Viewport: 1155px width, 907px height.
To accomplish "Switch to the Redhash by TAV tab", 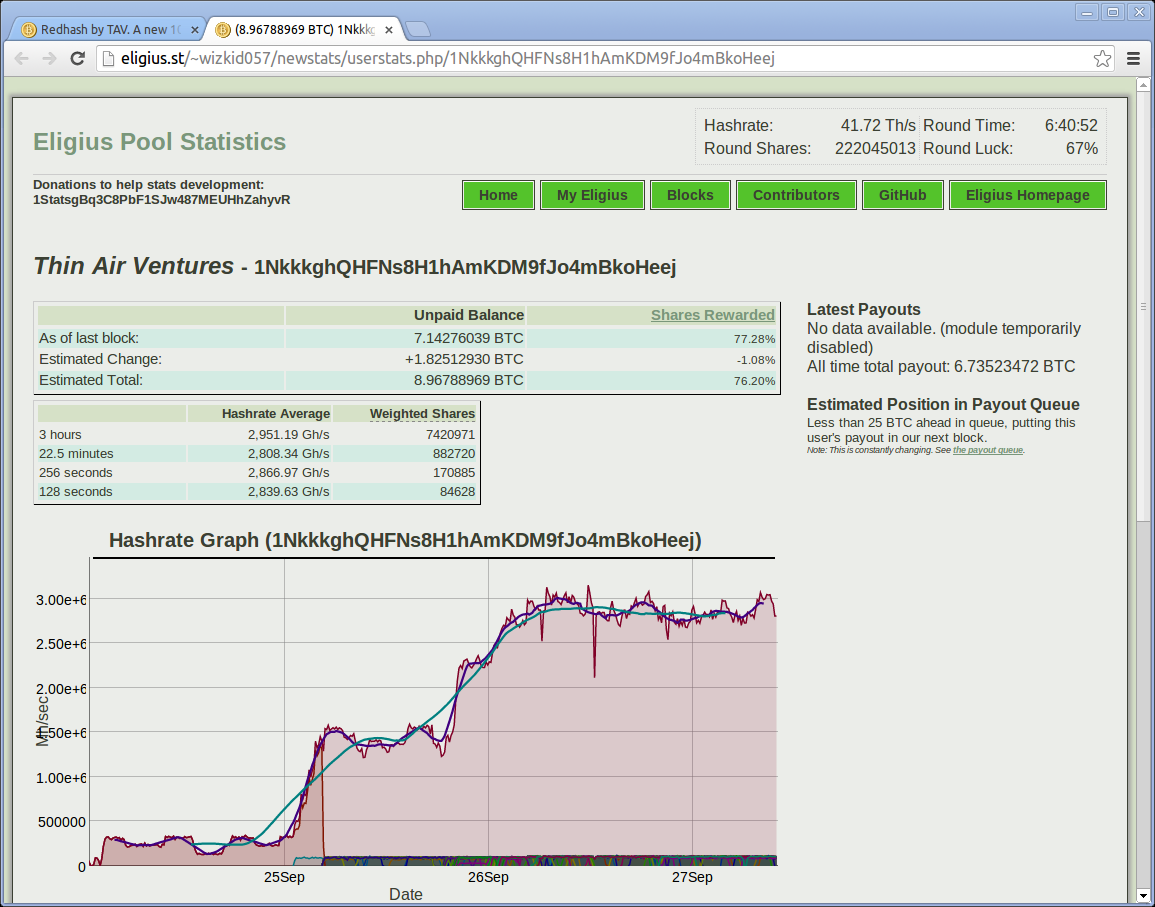I will point(107,29).
